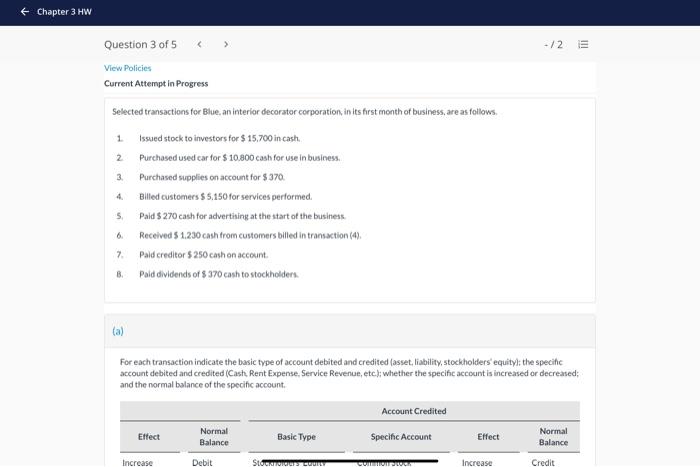Image resolution: width=700 pixels, height=467 pixels.
Task: Go to the previous question chevron
Action: click(x=200, y=44)
